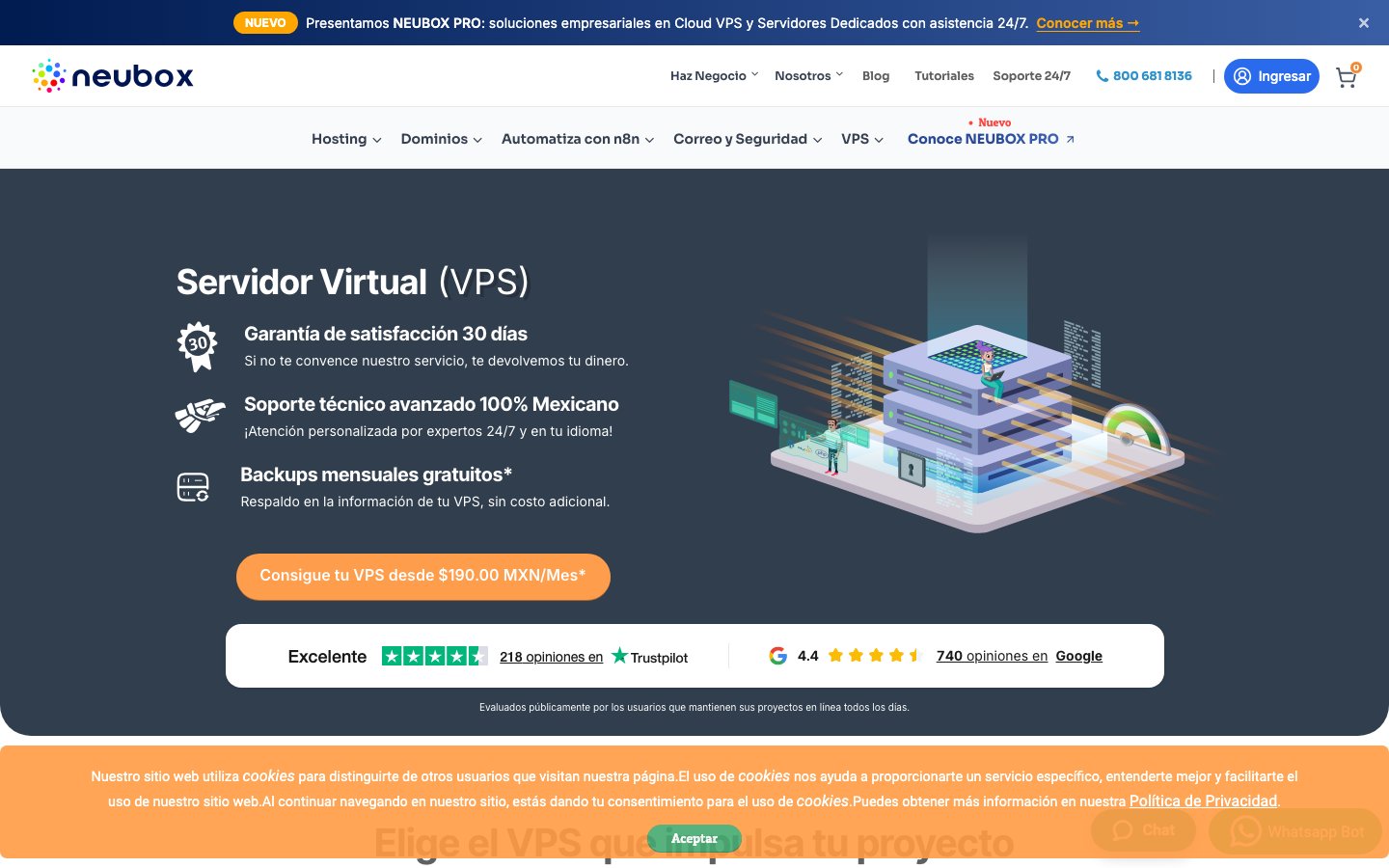Screen dimensions: 1389x868
Task: Open the shopping cart icon
Action: (x=1347, y=77)
